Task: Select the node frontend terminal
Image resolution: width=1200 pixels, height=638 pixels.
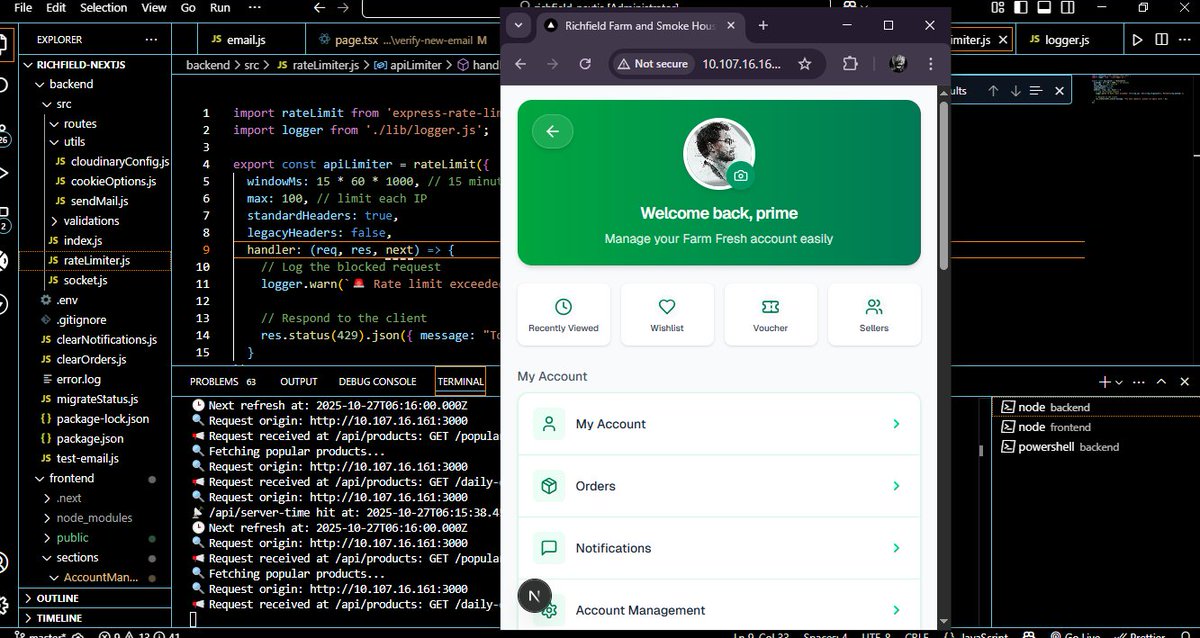Action: tap(1095, 427)
